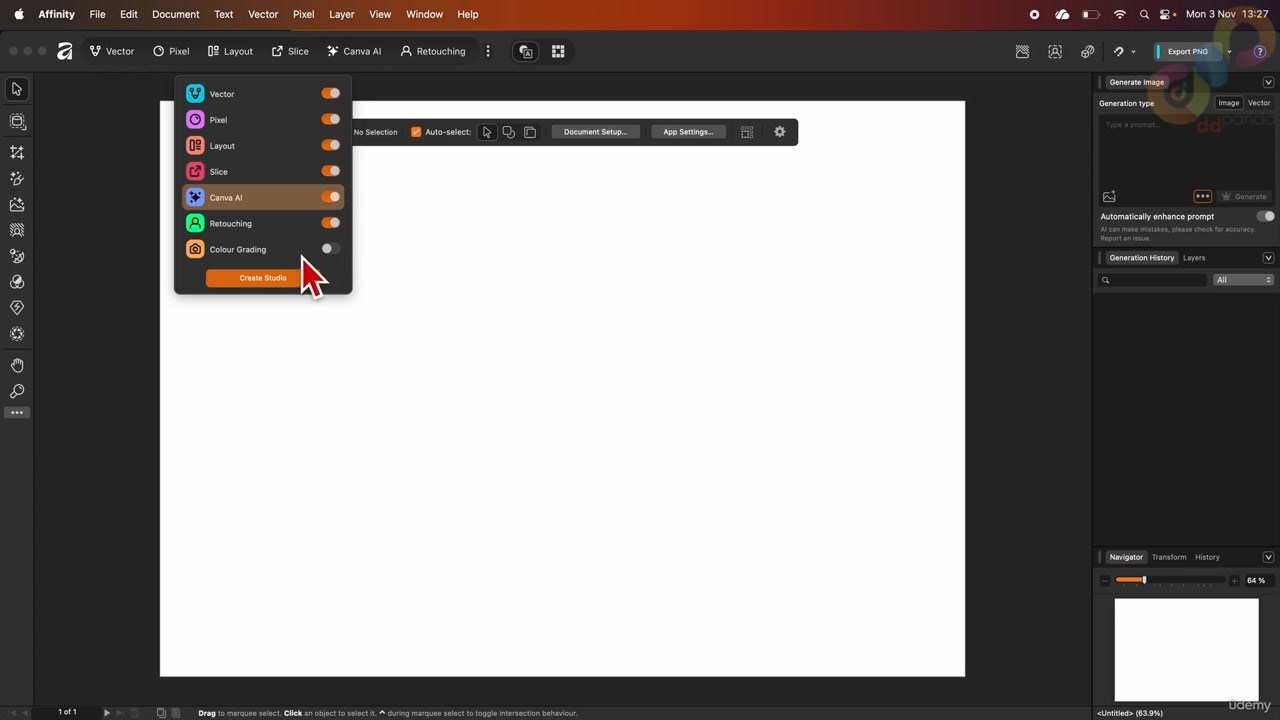Switch to the Retouching studio tab
This screenshot has height=720, width=1280.
(x=433, y=51)
